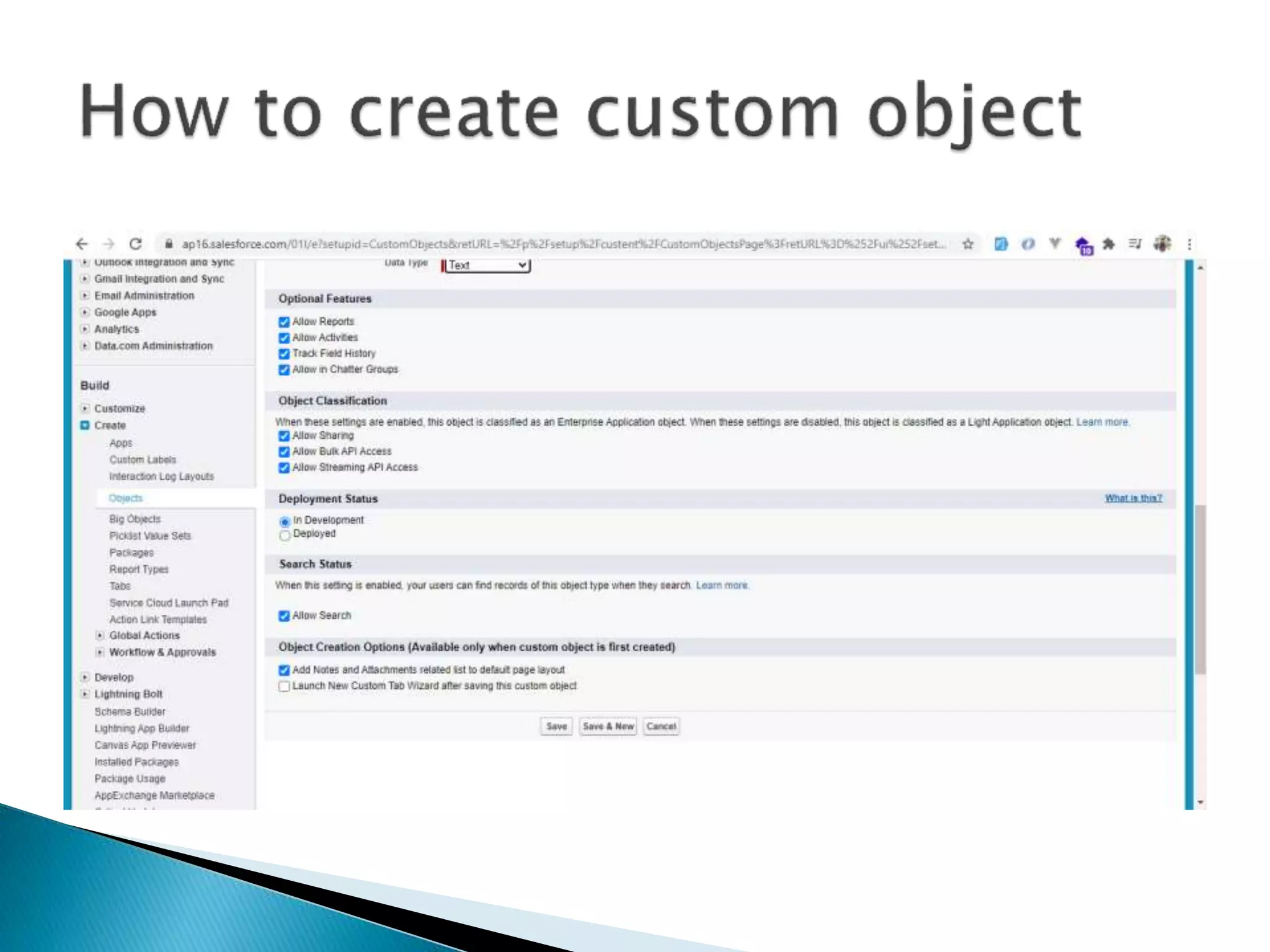Open the Extensions puzzle piece icon
This screenshot has height=952, width=1270.
(1109, 244)
